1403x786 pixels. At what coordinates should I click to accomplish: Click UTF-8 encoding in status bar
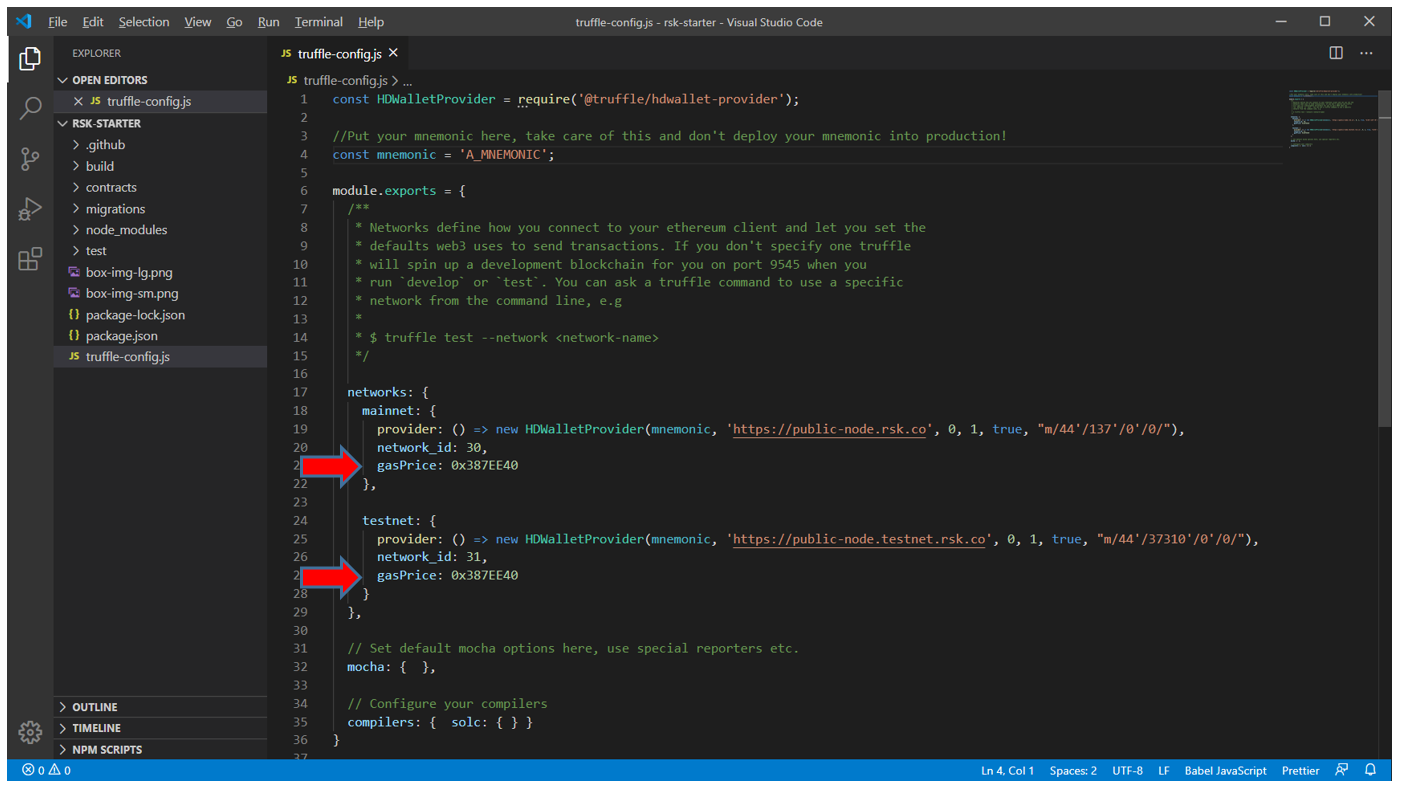point(1127,770)
